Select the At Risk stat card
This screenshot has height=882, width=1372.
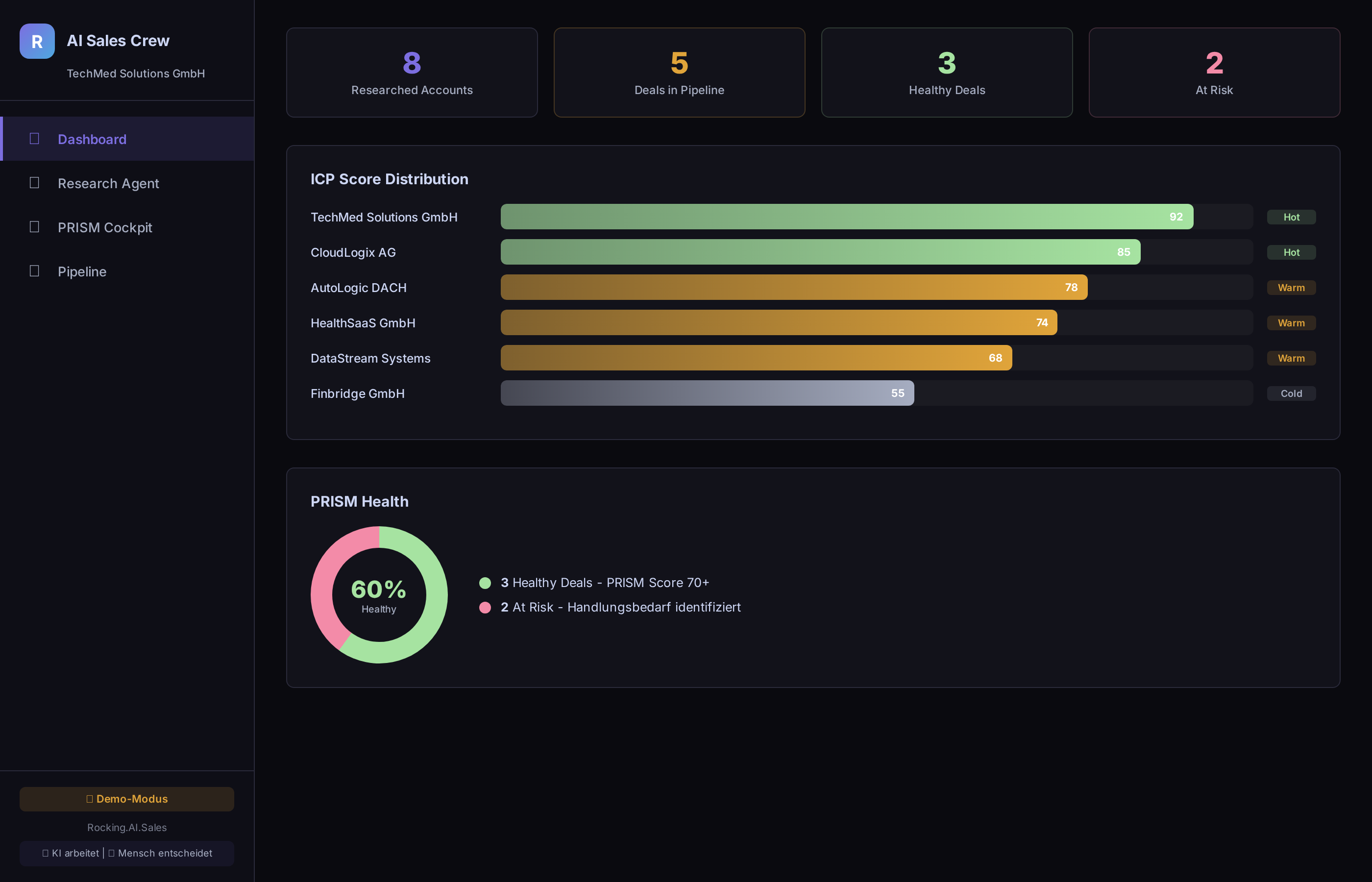click(1213, 72)
